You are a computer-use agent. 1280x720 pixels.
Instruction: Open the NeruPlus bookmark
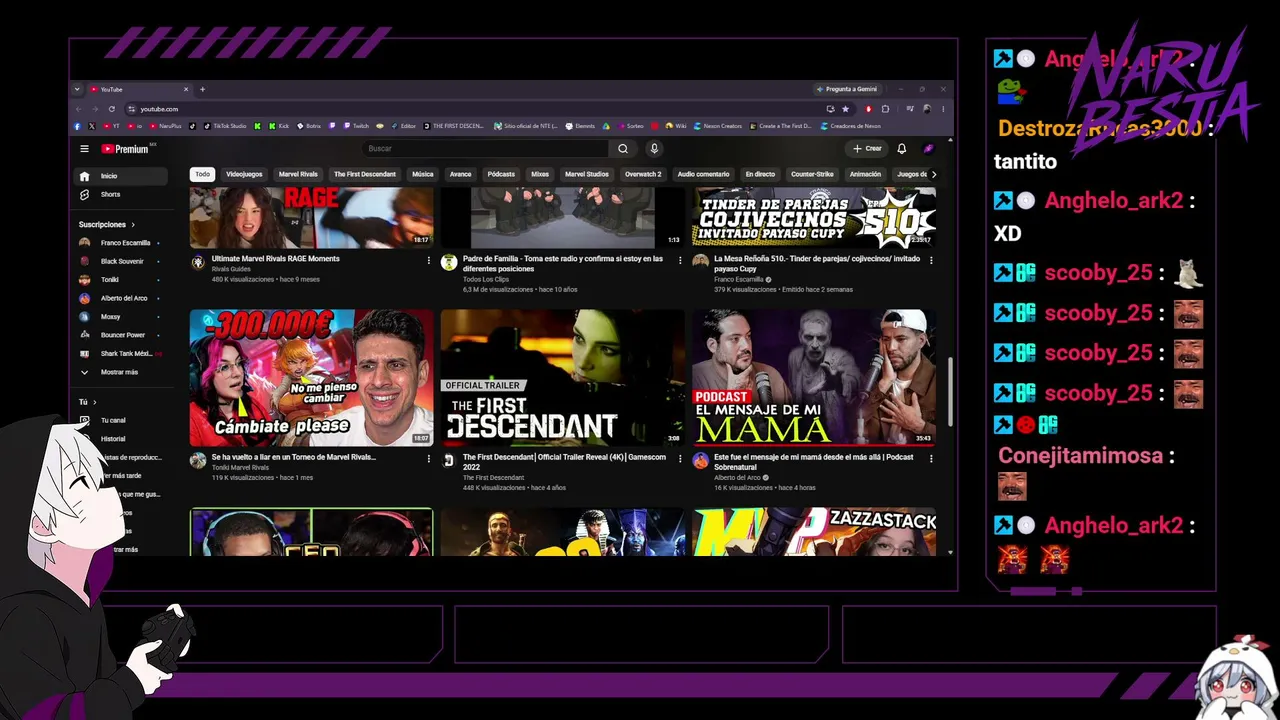(165, 126)
